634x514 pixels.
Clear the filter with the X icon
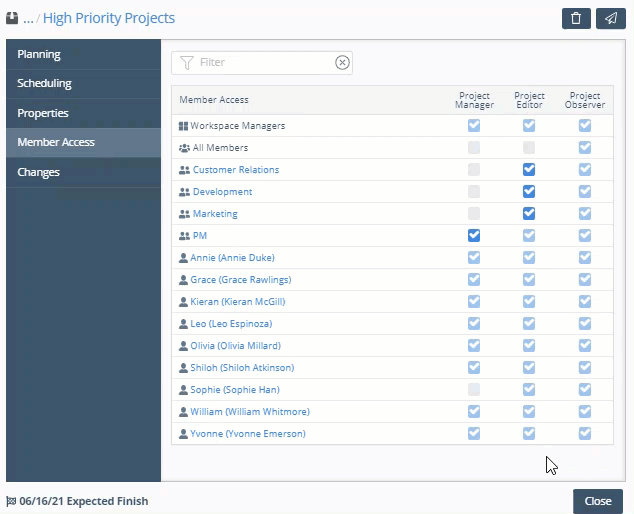[342, 62]
